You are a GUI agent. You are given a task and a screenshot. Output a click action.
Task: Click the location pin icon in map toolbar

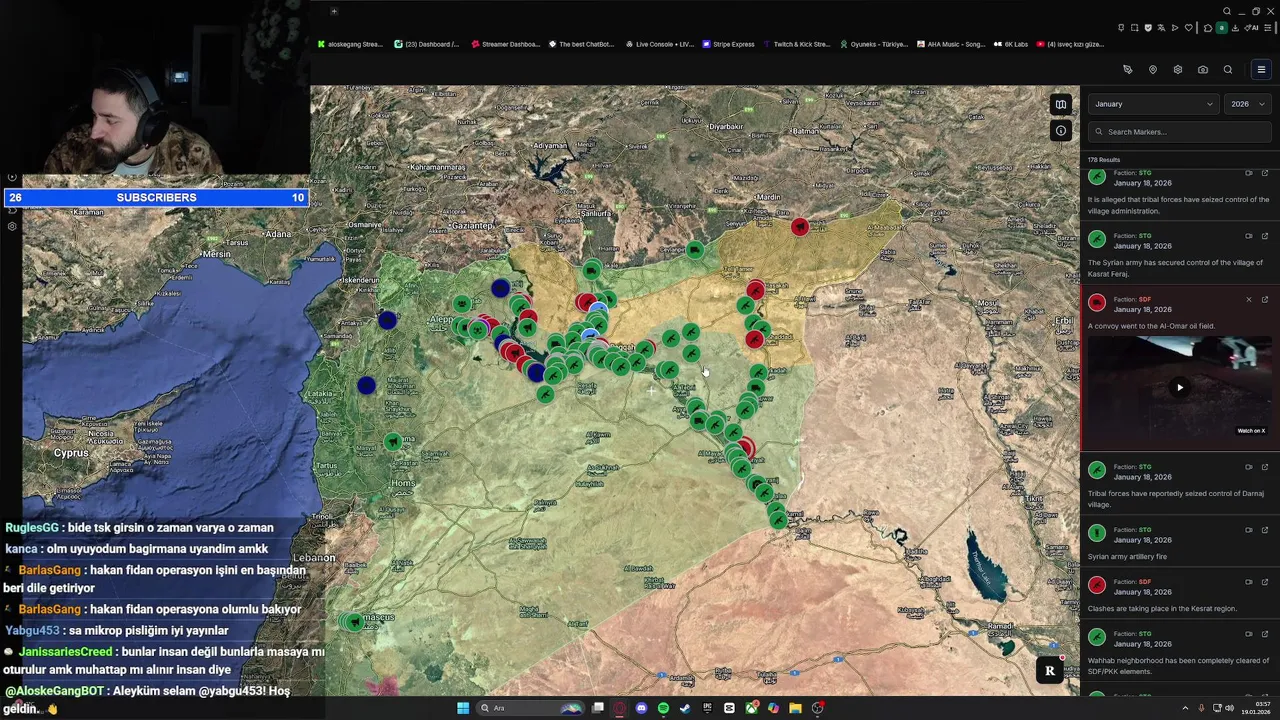[1152, 70]
